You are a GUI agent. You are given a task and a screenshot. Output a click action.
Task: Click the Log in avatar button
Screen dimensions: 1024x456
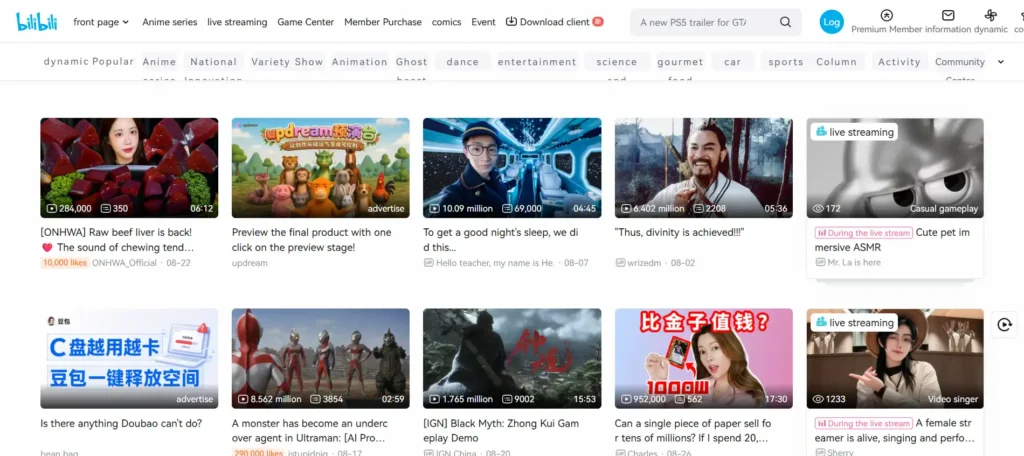click(x=831, y=22)
